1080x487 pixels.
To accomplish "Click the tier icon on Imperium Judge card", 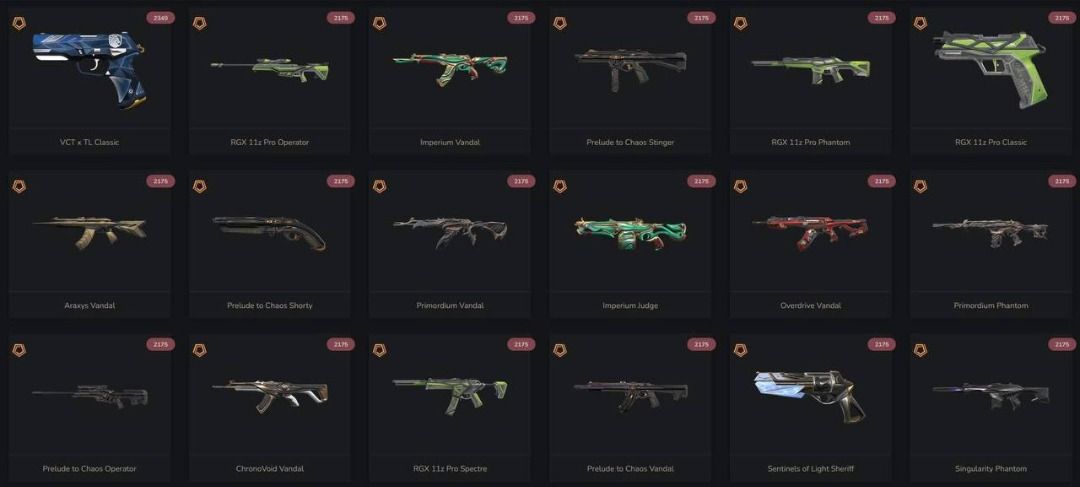I will 559,186.
